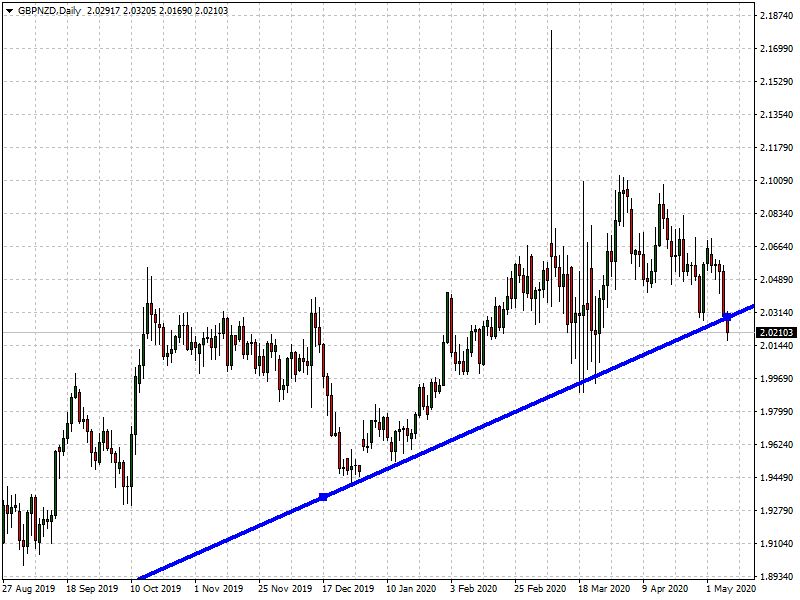Click the 25 Feb 2020 date label
Screen dimensions: 800x600
click(540, 588)
